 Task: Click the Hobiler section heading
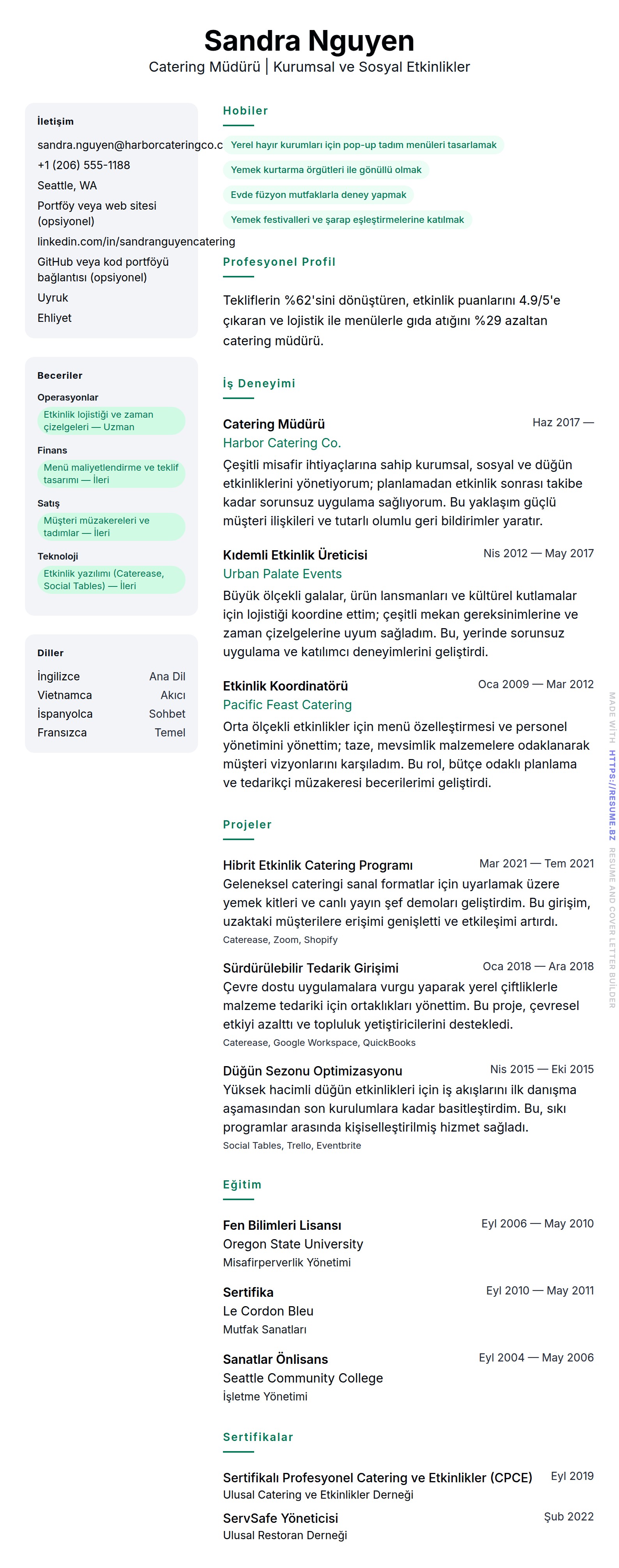pos(245,111)
